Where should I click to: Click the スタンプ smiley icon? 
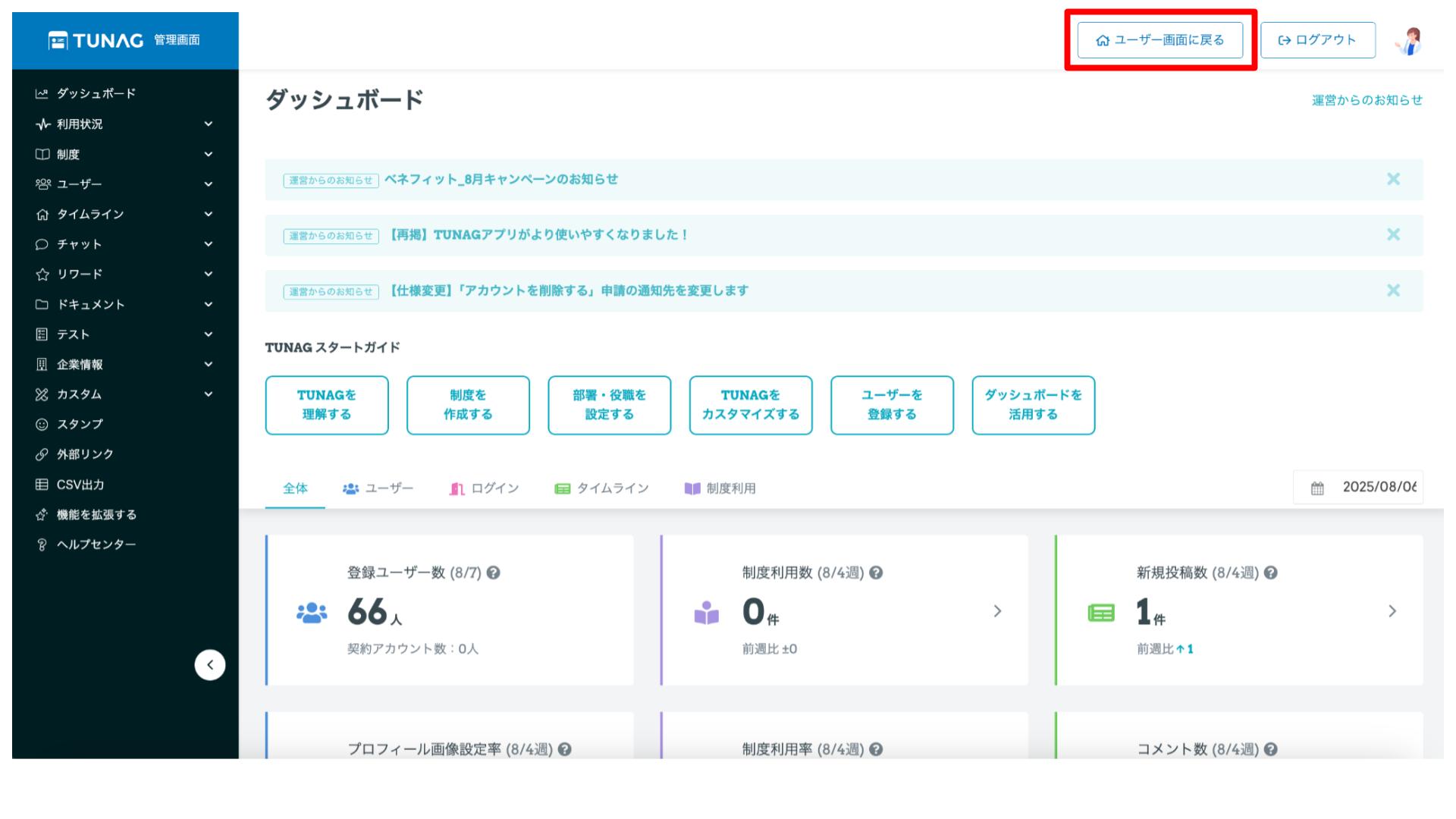pos(42,425)
